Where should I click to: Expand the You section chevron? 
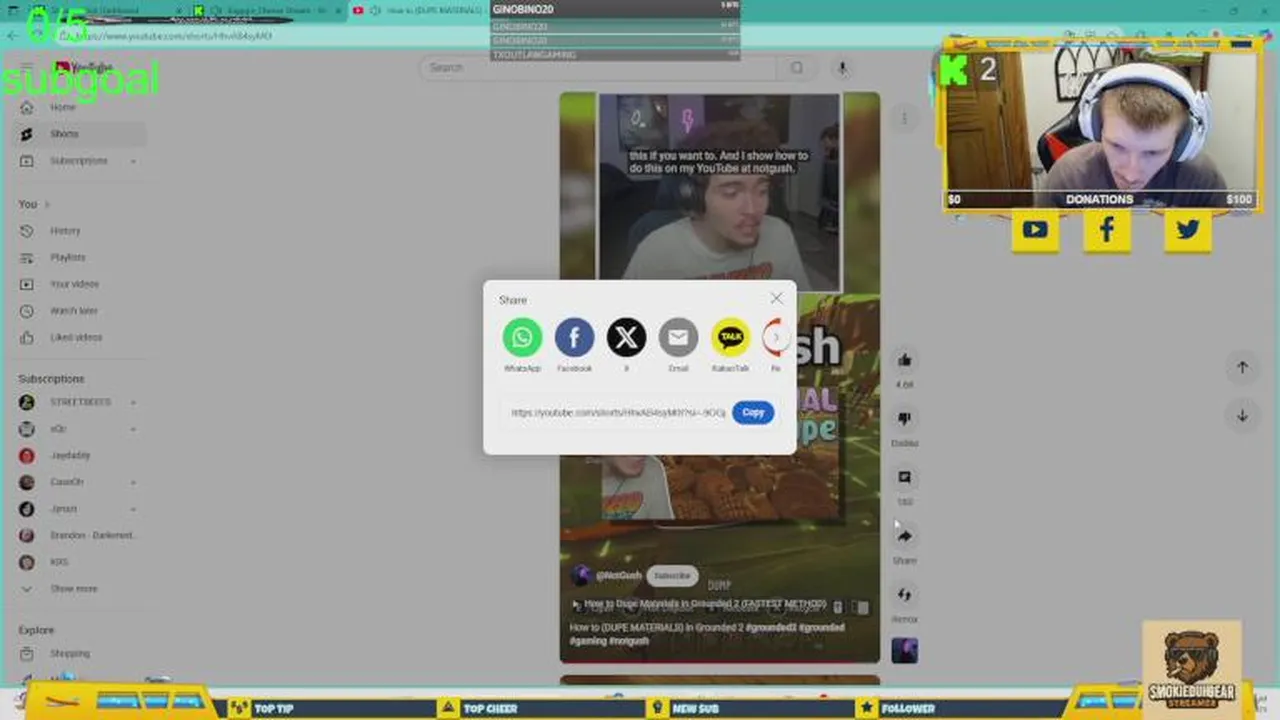(46, 204)
